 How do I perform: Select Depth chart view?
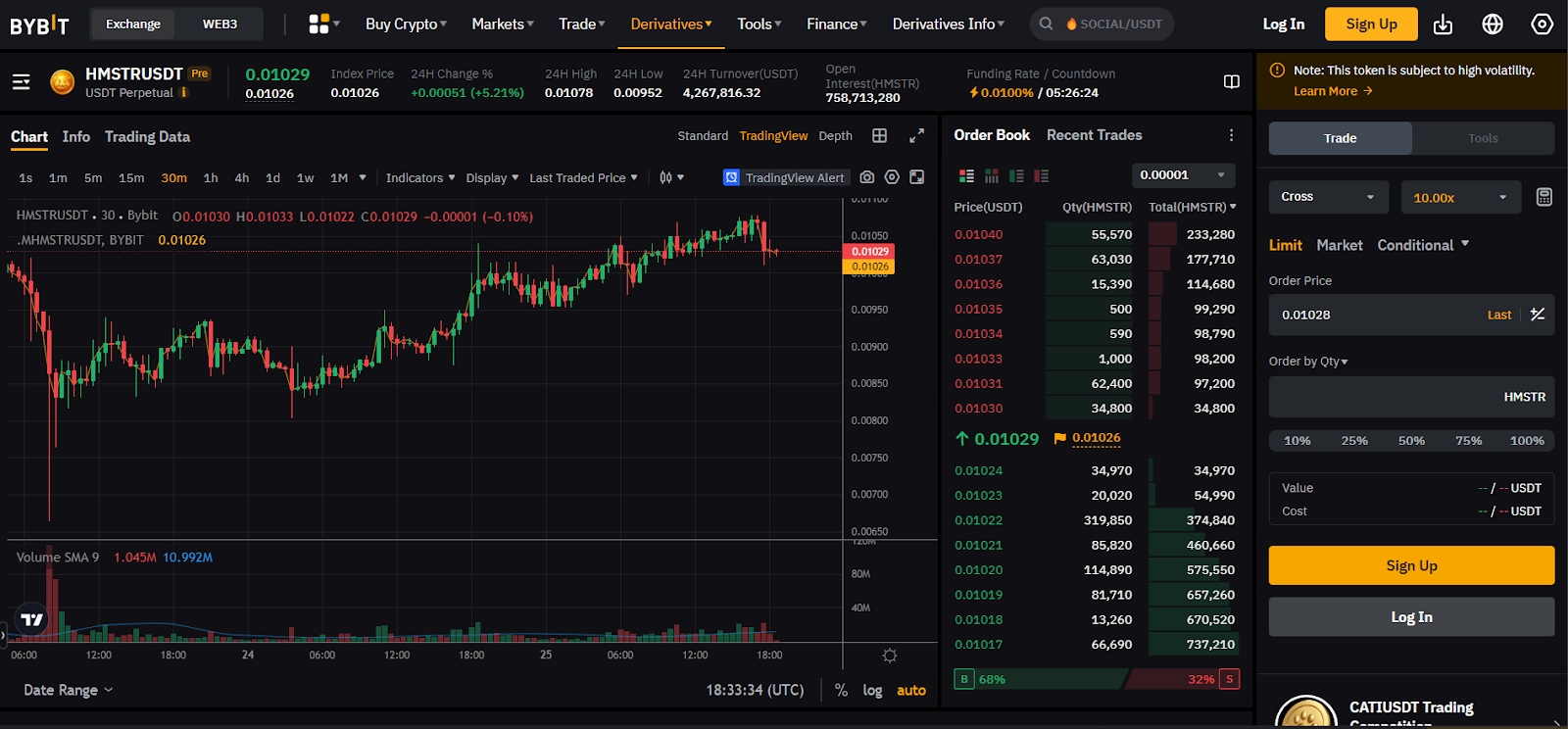[x=835, y=136]
